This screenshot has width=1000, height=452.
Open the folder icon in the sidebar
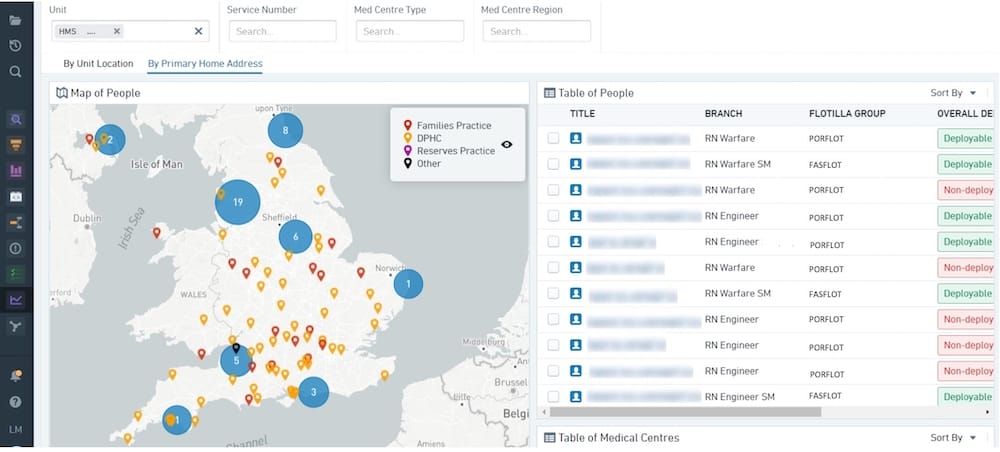[x=15, y=20]
